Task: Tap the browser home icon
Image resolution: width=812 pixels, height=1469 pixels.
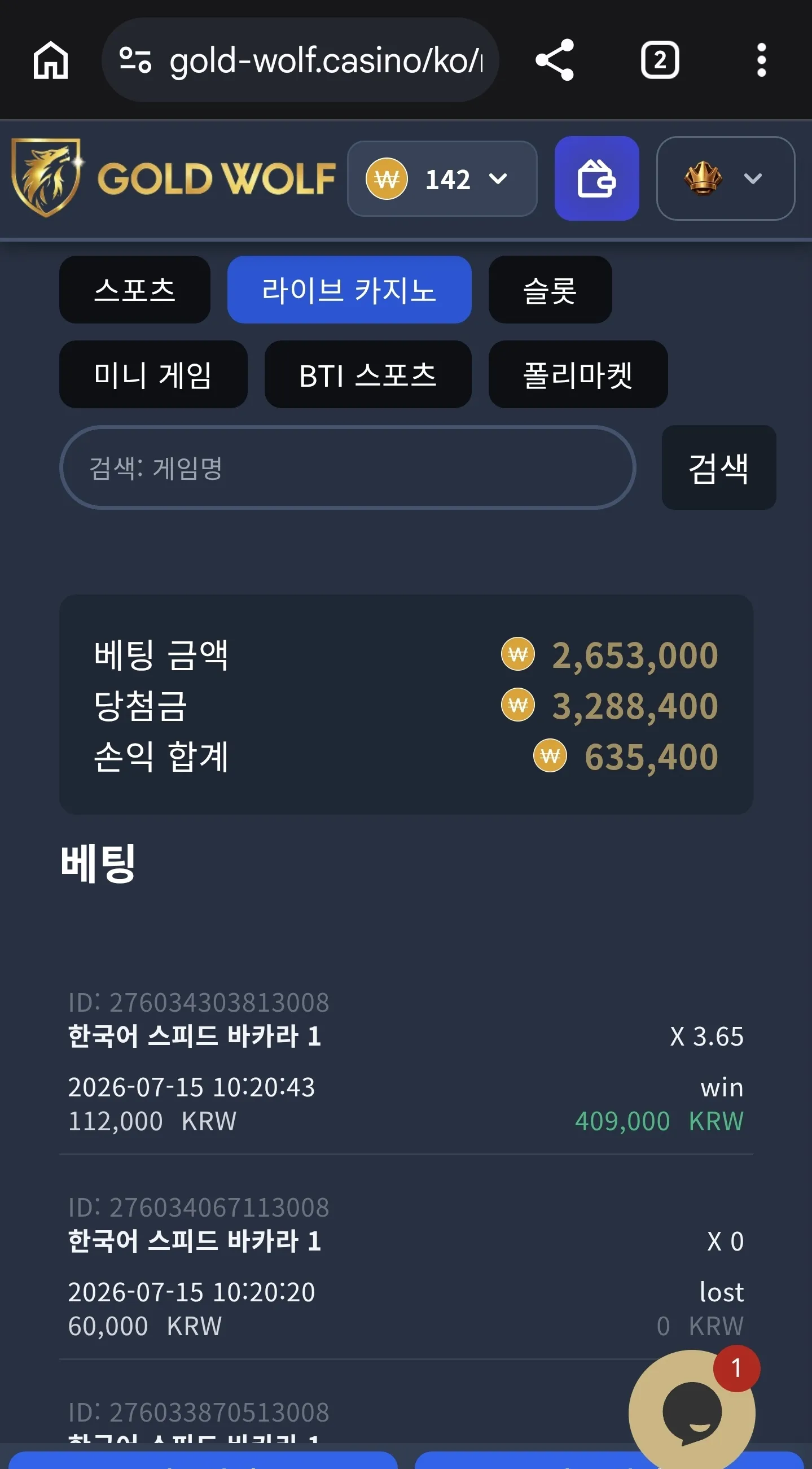Action: (x=51, y=60)
